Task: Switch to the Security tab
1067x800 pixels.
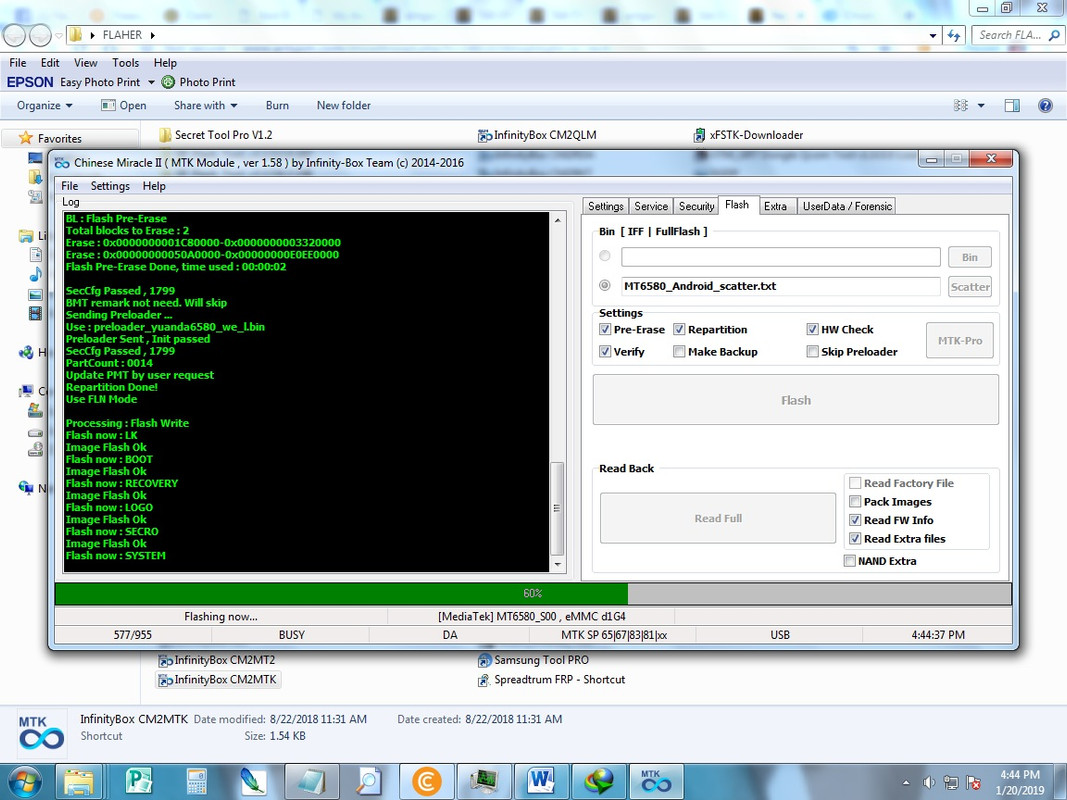Action: 696,206
